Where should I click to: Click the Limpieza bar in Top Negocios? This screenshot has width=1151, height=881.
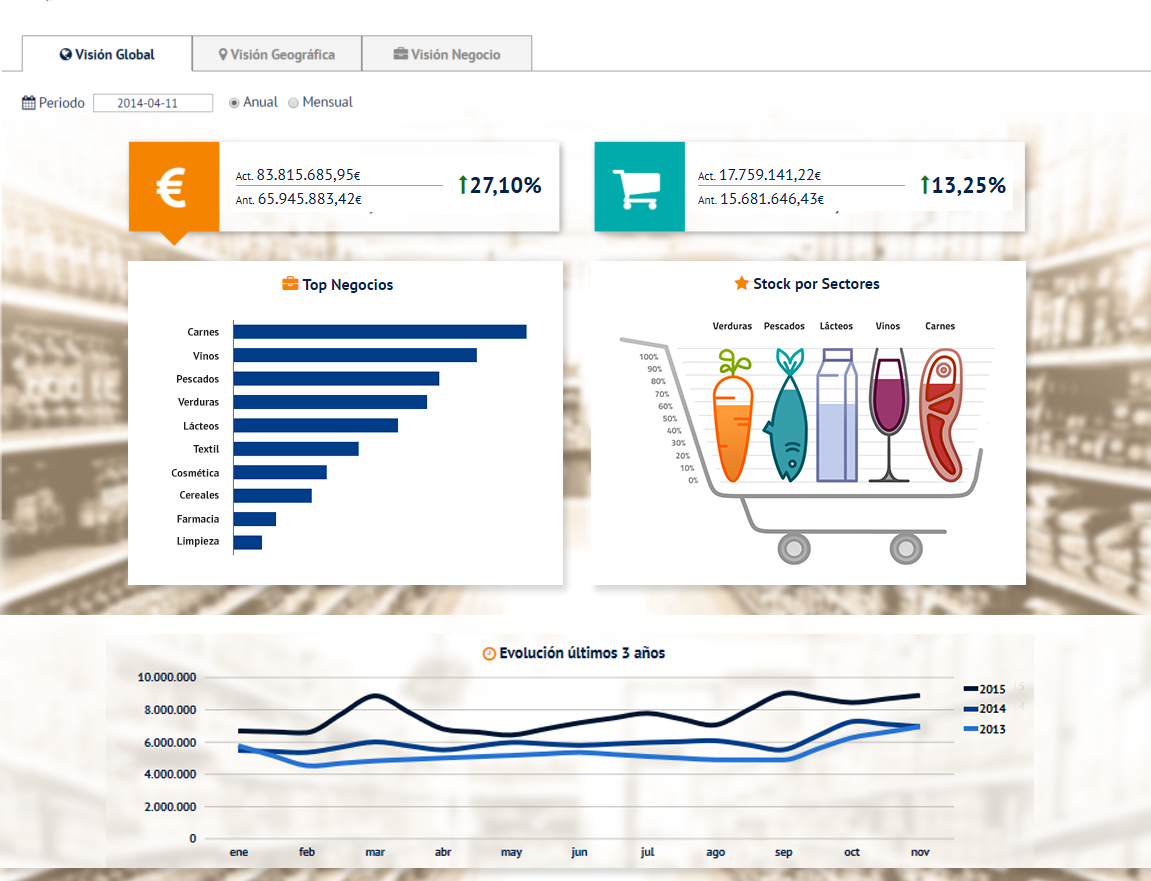(x=248, y=542)
